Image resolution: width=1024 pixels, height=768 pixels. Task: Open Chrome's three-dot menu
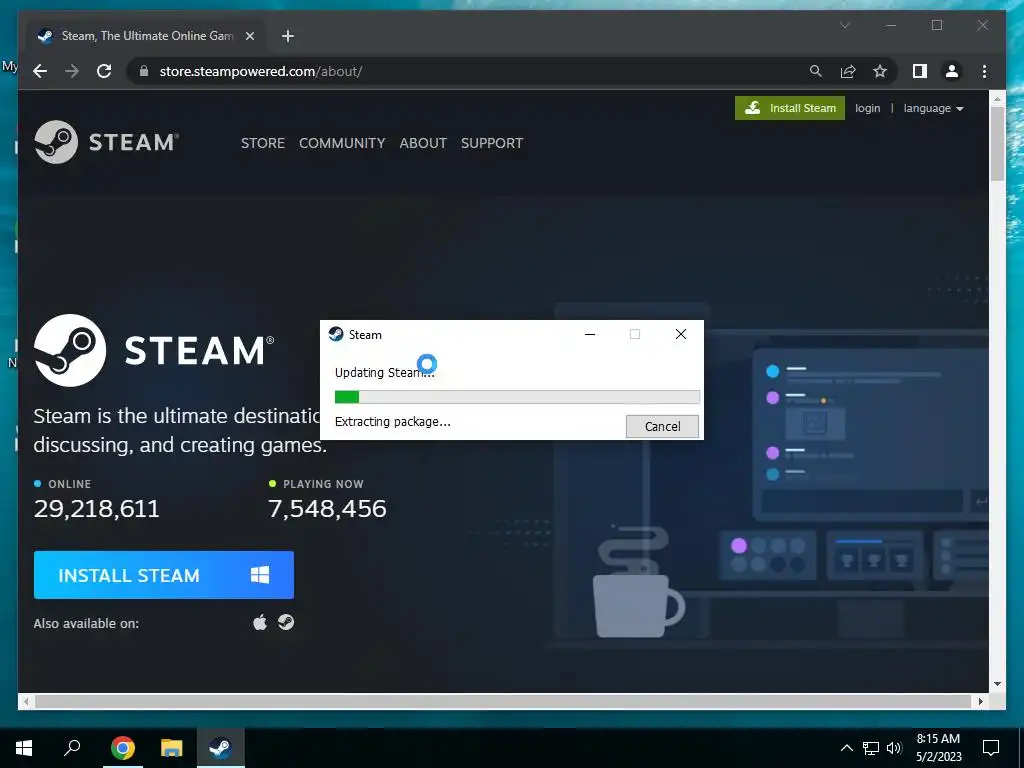pos(984,71)
